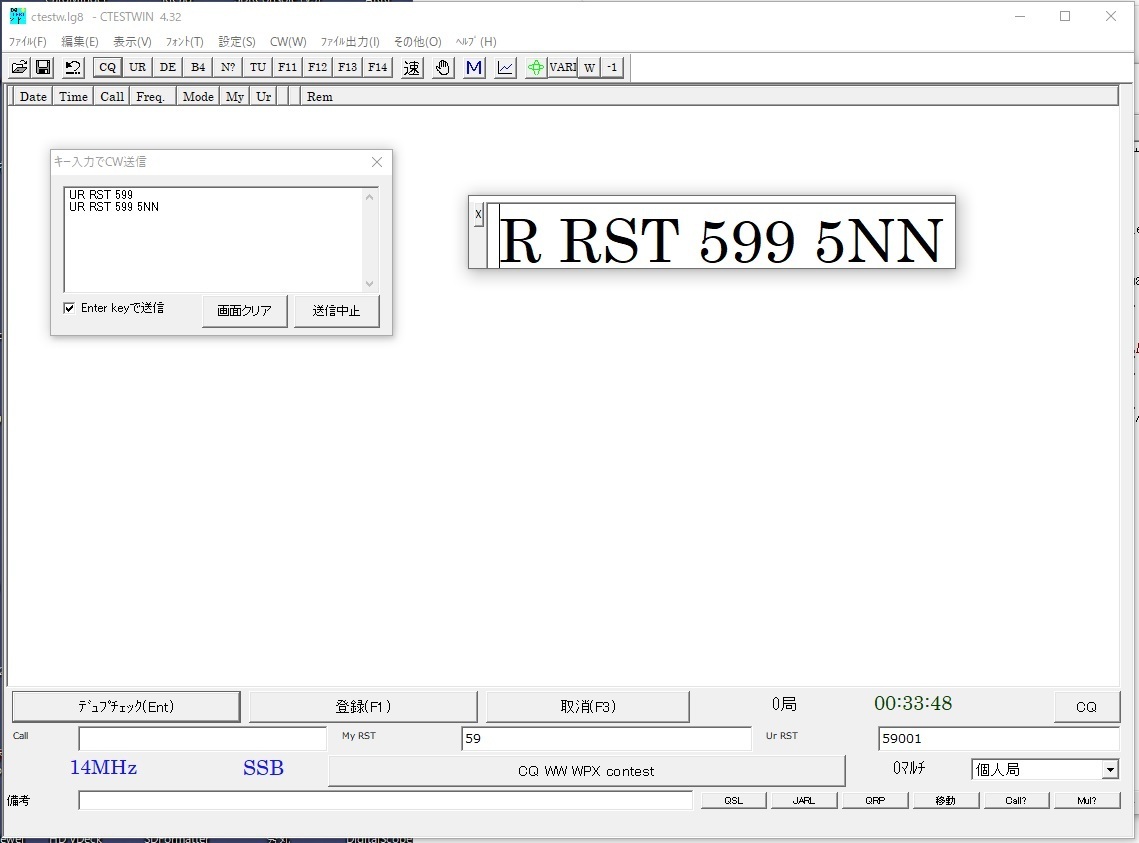Screen dimensions: 1139x843
Task: Open a log file via the folder icon
Action: click(19, 67)
